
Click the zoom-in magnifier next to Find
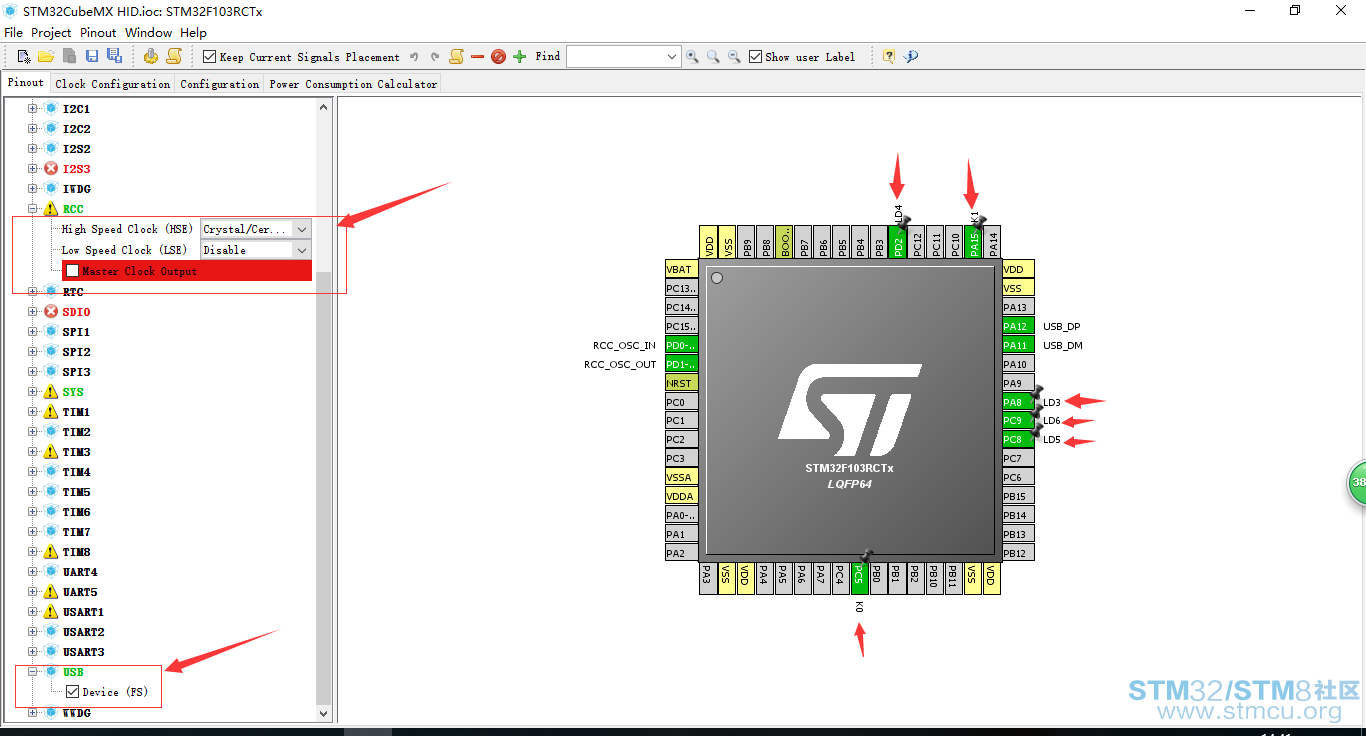click(692, 57)
